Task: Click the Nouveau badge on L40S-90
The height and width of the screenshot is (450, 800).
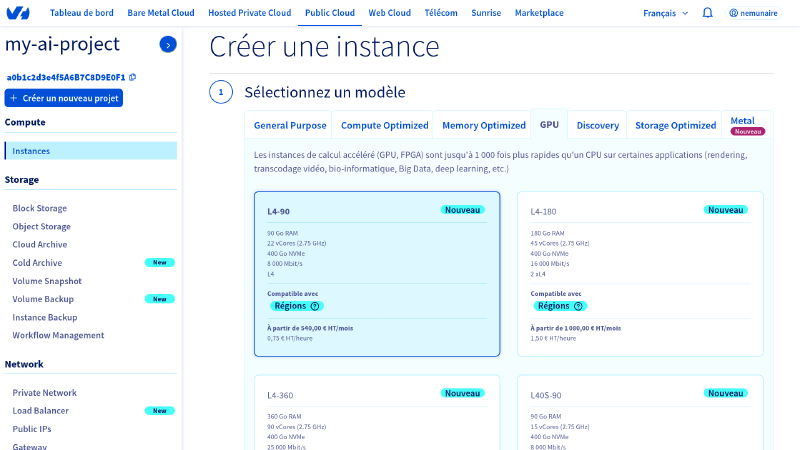Action: (726, 393)
